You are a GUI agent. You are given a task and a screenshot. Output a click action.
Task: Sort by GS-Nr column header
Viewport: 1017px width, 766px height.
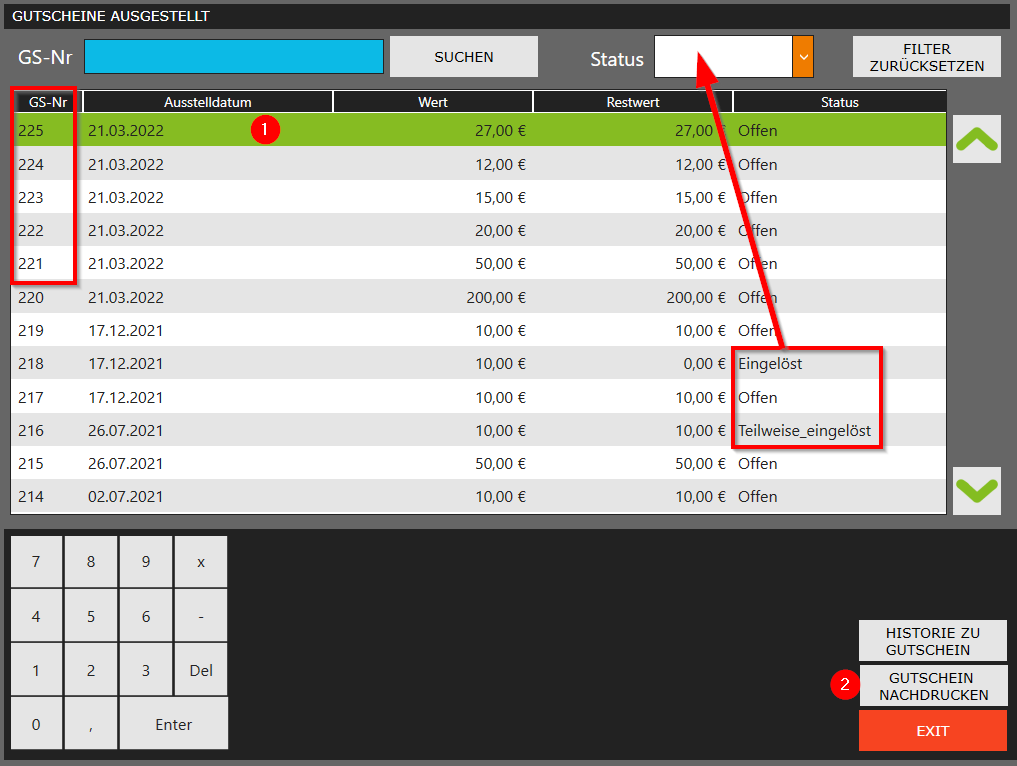coord(47,102)
